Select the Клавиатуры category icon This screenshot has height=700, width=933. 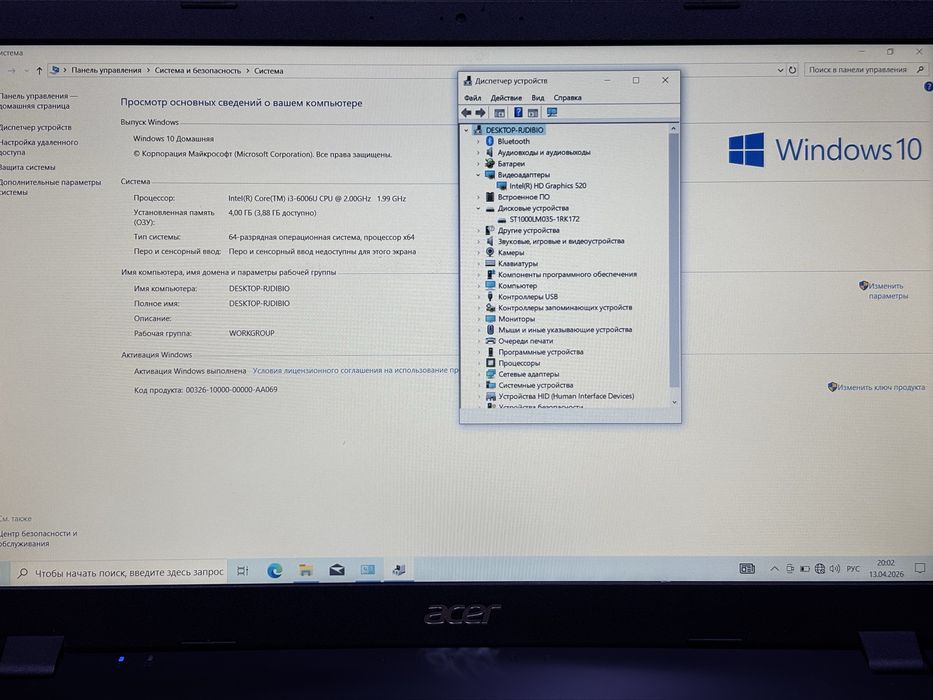(490, 263)
